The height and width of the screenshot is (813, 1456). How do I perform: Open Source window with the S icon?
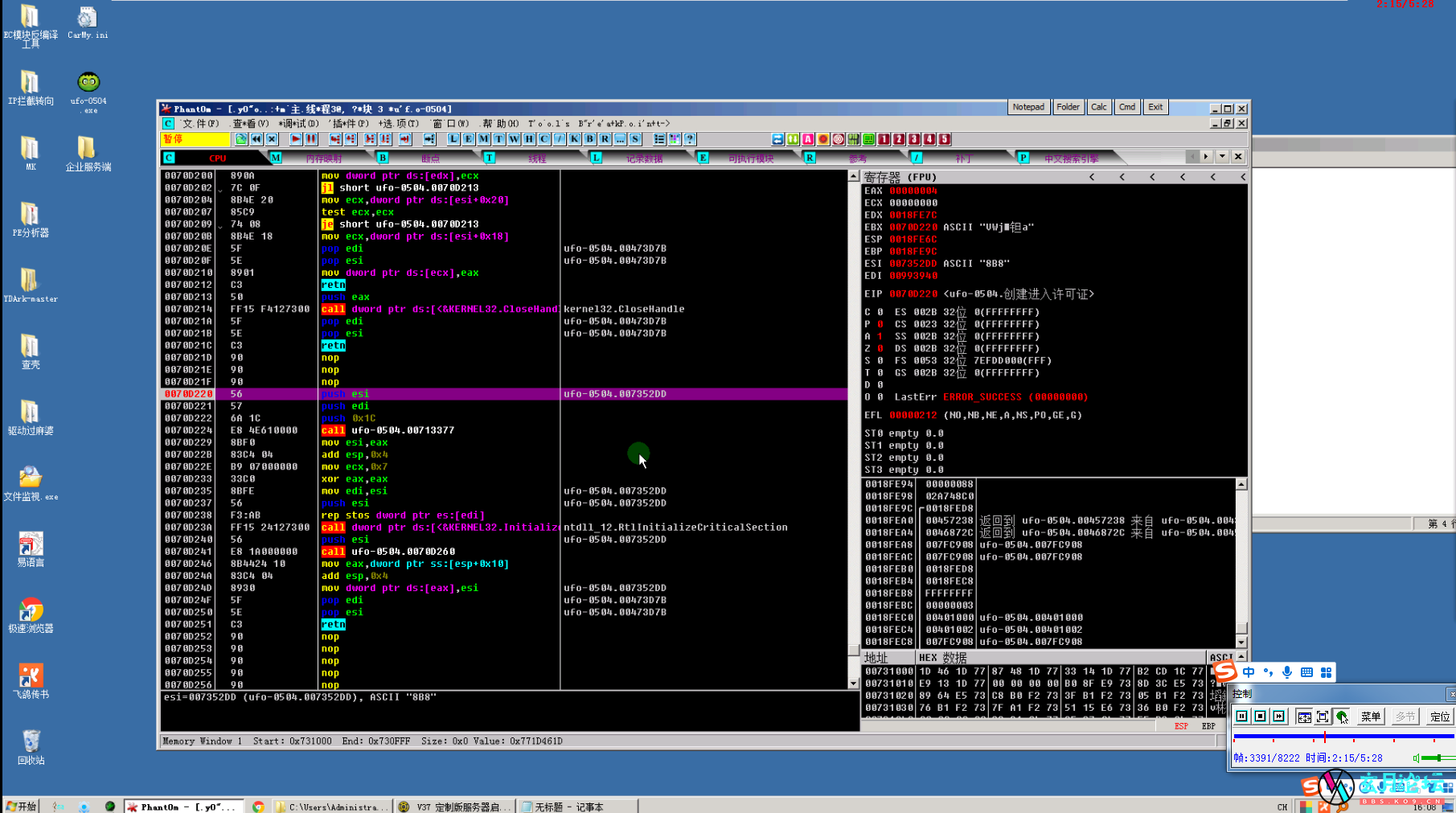click(x=635, y=139)
